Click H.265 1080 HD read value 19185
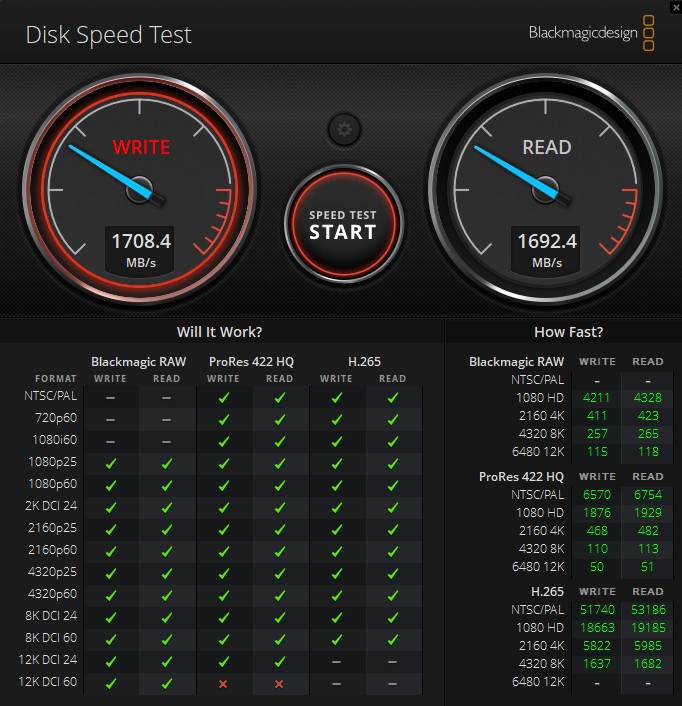The image size is (682, 706). point(648,628)
